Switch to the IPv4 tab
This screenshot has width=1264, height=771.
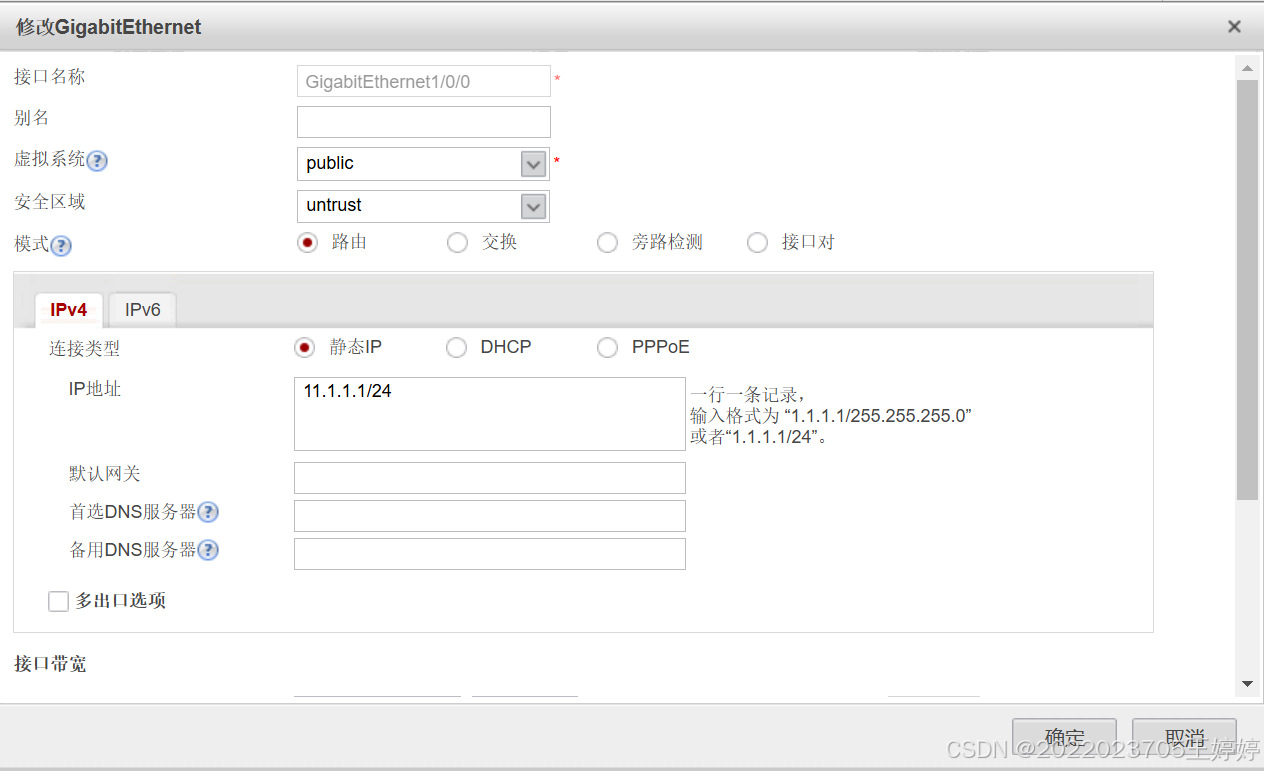(x=69, y=310)
